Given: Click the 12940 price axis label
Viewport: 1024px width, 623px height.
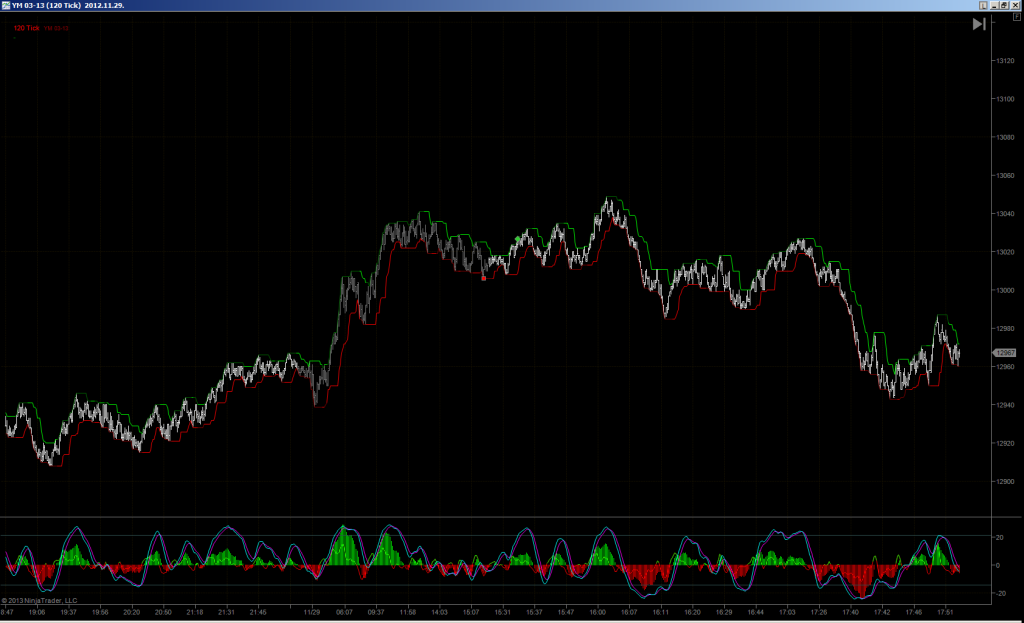Looking at the screenshot, I should click(x=1005, y=405).
